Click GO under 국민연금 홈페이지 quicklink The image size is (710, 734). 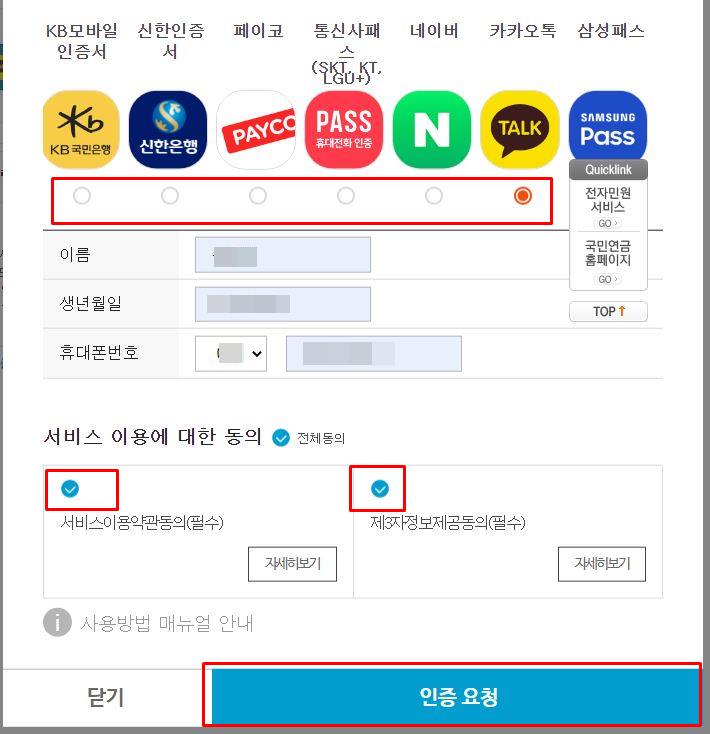[608, 279]
